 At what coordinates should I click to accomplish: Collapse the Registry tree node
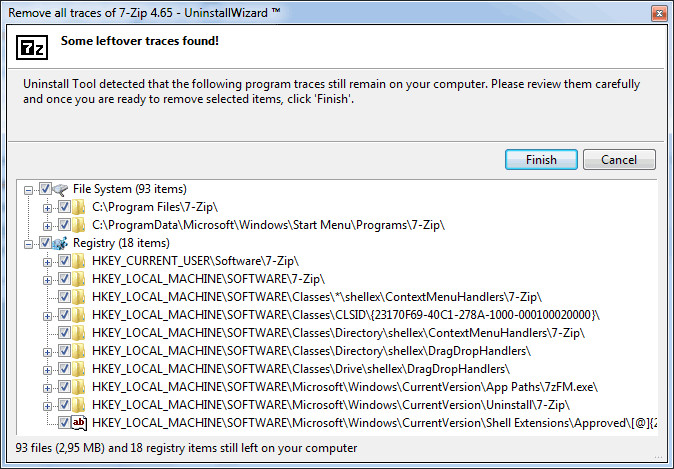(x=28, y=244)
